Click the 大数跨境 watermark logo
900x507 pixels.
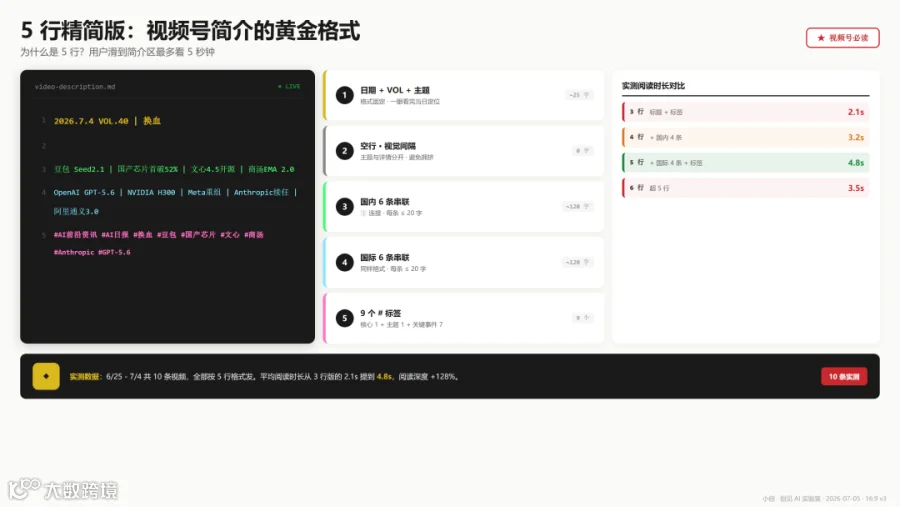[63, 489]
